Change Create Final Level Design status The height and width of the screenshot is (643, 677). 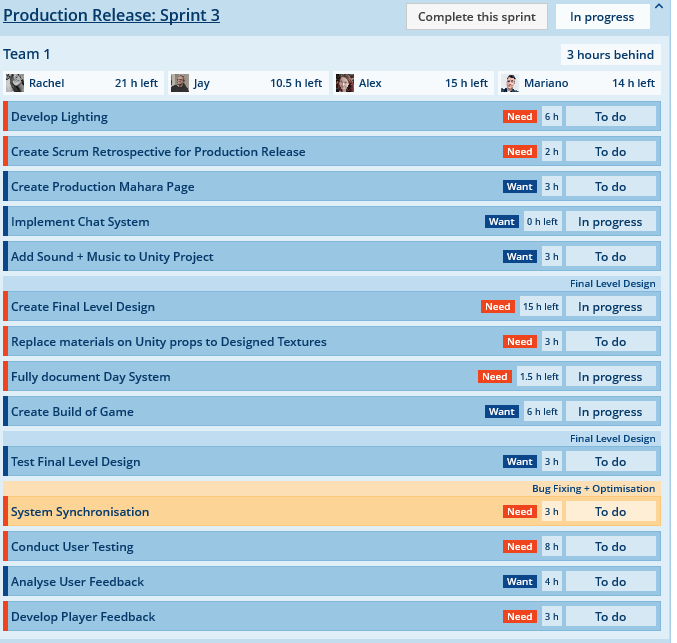611,307
